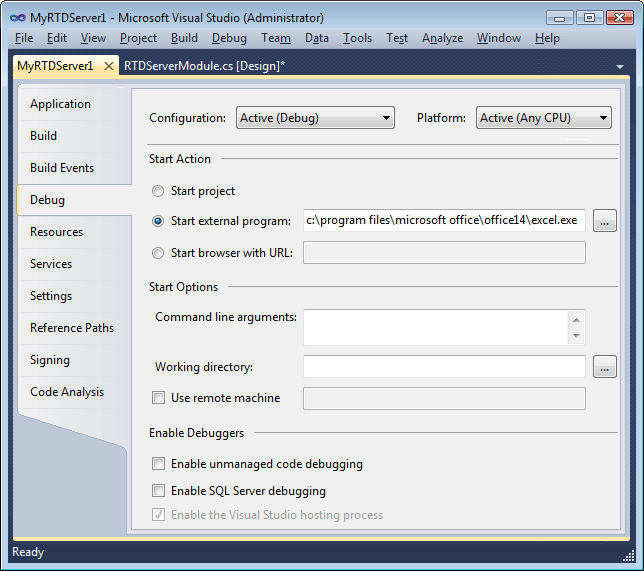The width and height of the screenshot is (644, 571).
Task: Click the Start Options section heading
Action: coord(183,287)
